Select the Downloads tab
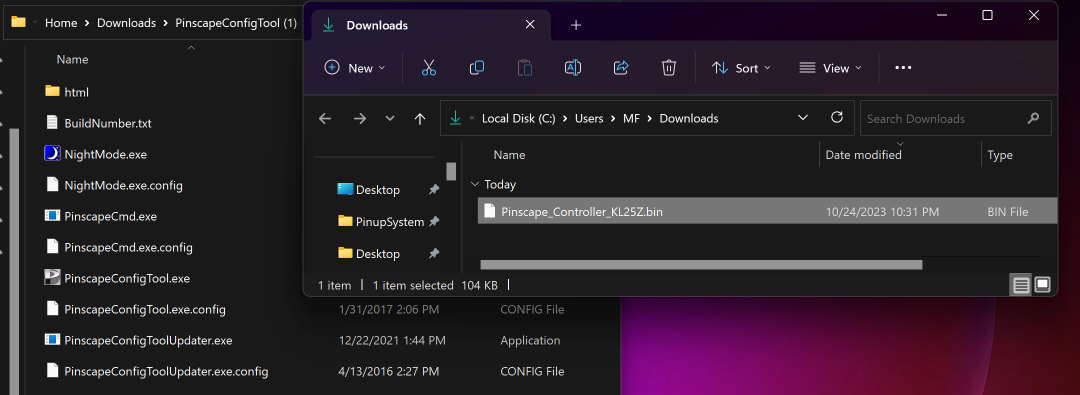The height and width of the screenshot is (395, 1080). click(430, 26)
